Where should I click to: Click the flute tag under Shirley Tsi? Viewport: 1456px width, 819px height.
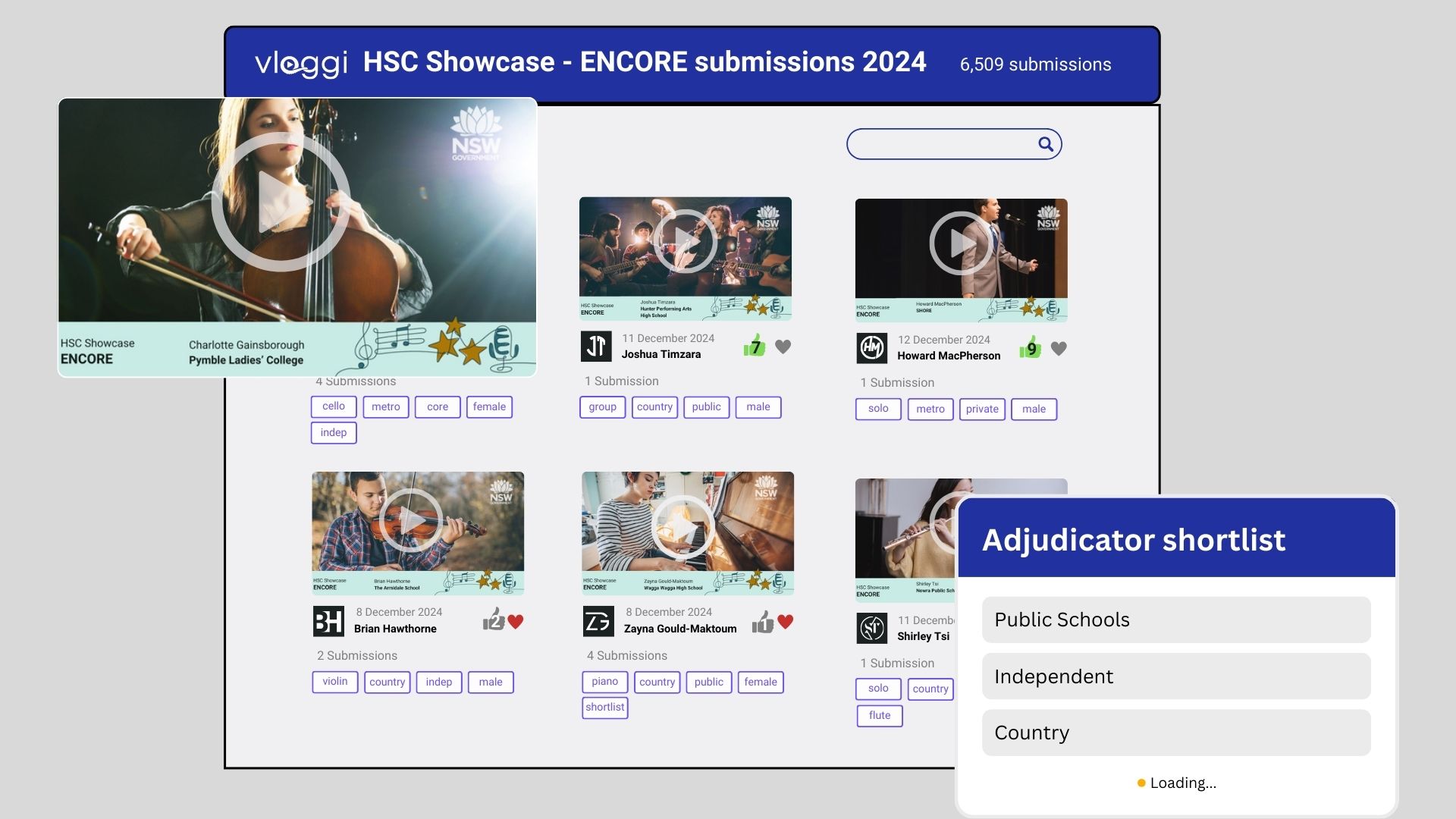(x=879, y=715)
